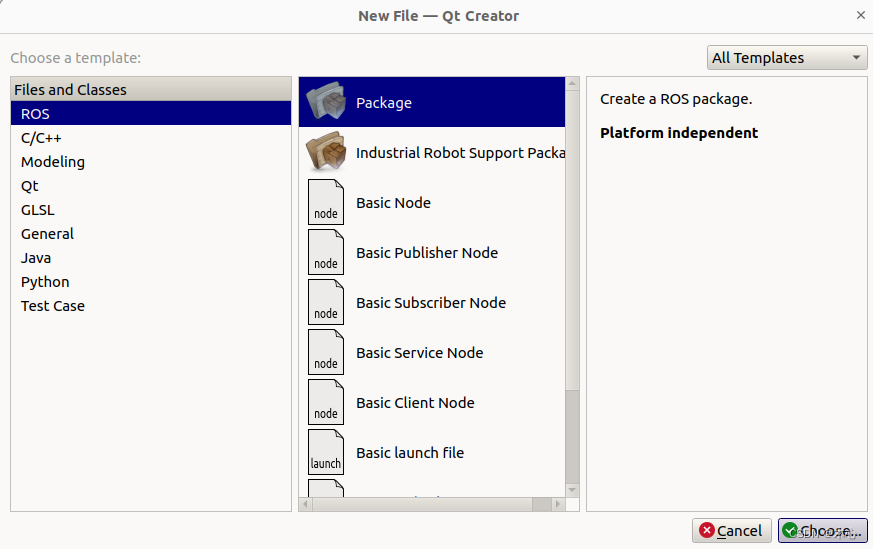Click the Basic Node file icon
The width and height of the screenshot is (873, 549).
click(326, 202)
